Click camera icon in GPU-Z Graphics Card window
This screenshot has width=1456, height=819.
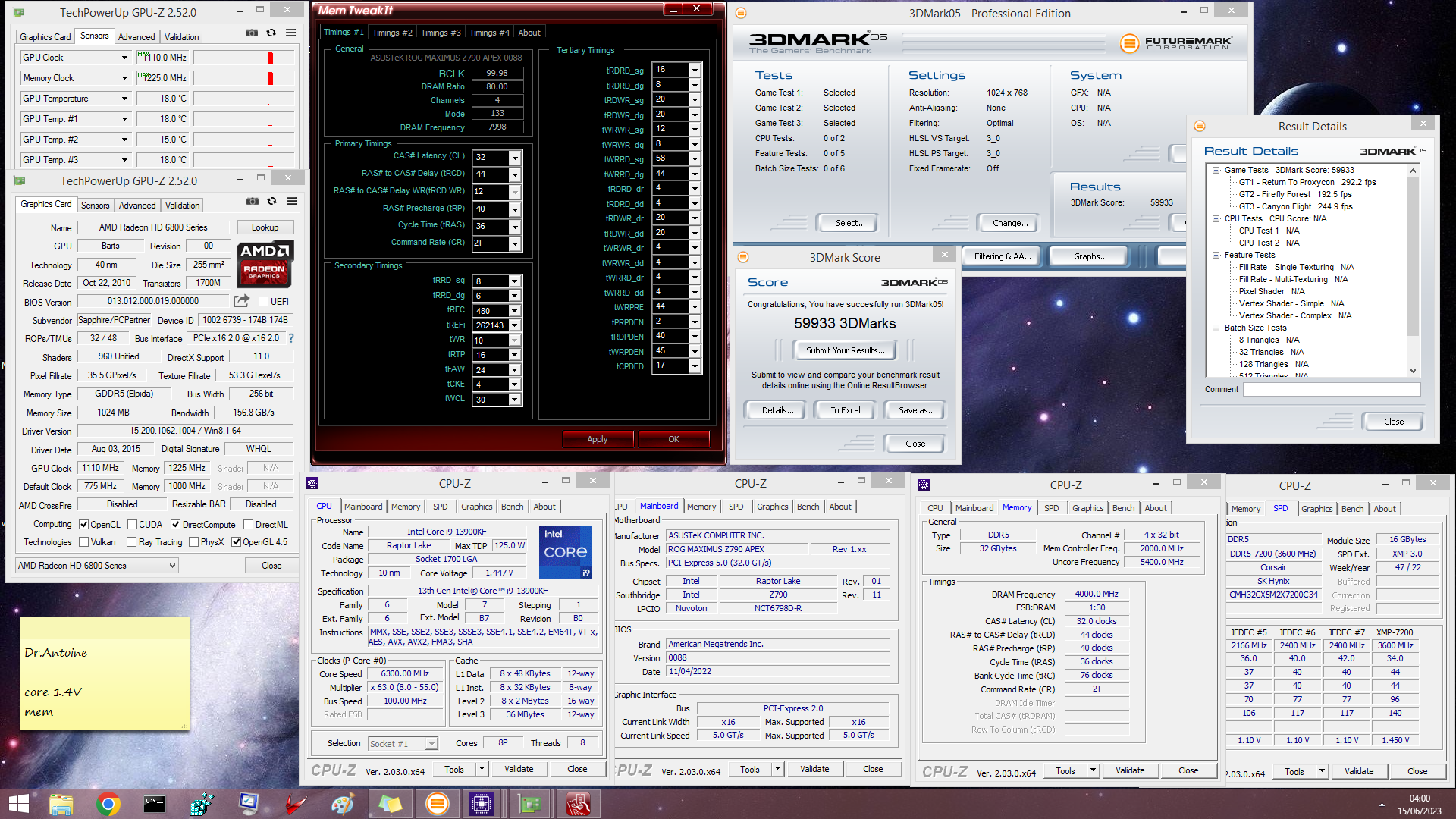(253, 202)
